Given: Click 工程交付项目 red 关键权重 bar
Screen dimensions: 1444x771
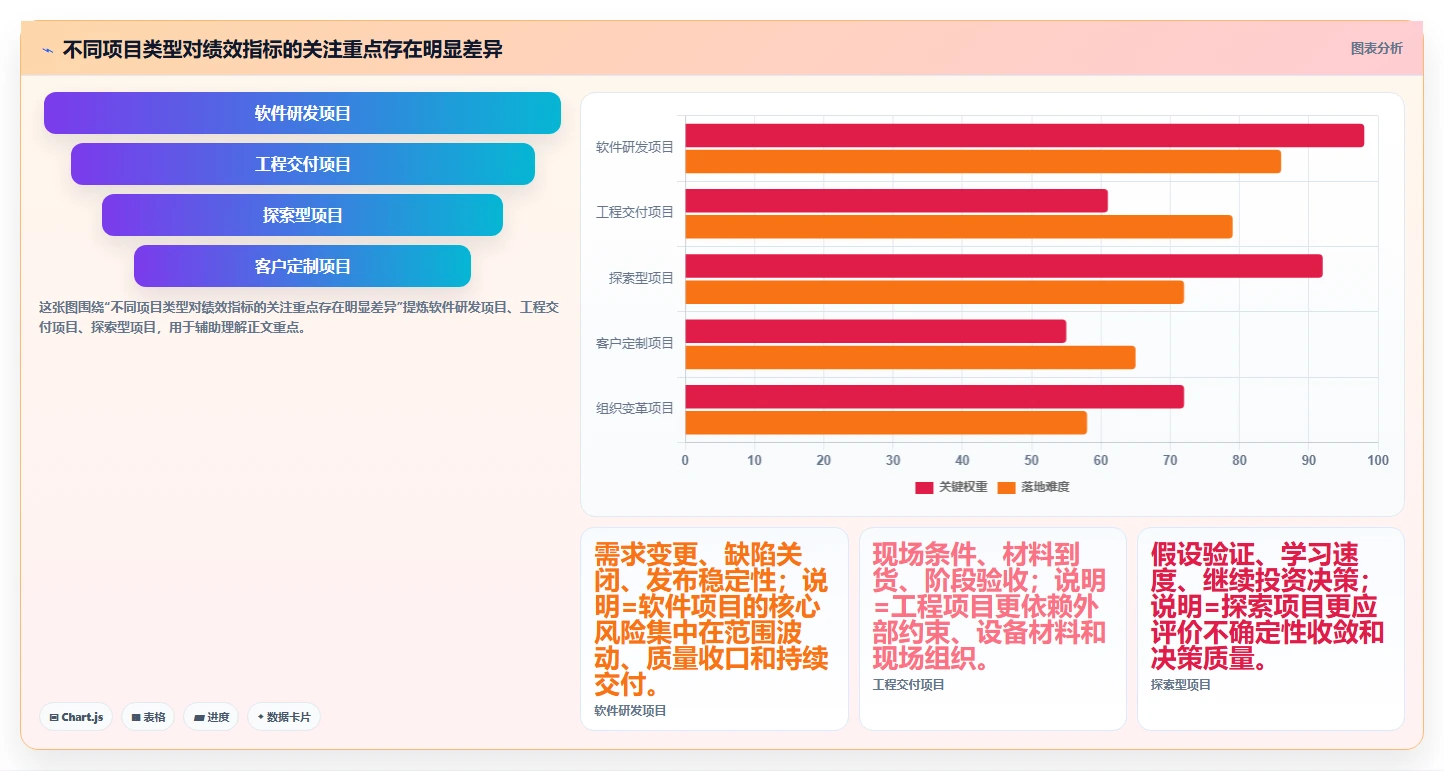Looking at the screenshot, I should 896,200.
